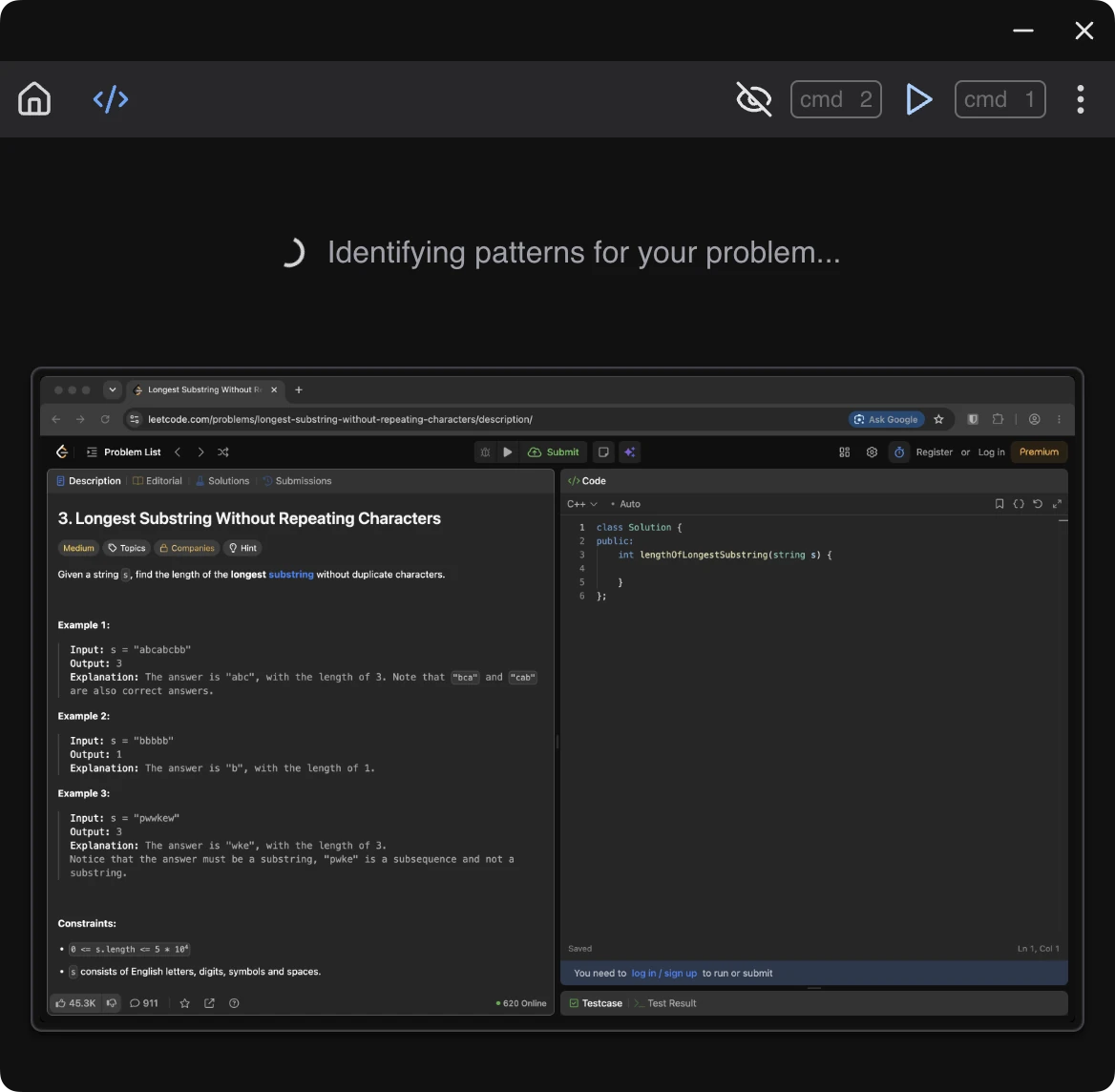This screenshot has width=1115, height=1092.
Task: Bookmark this page with the star
Action: click(938, 419)
